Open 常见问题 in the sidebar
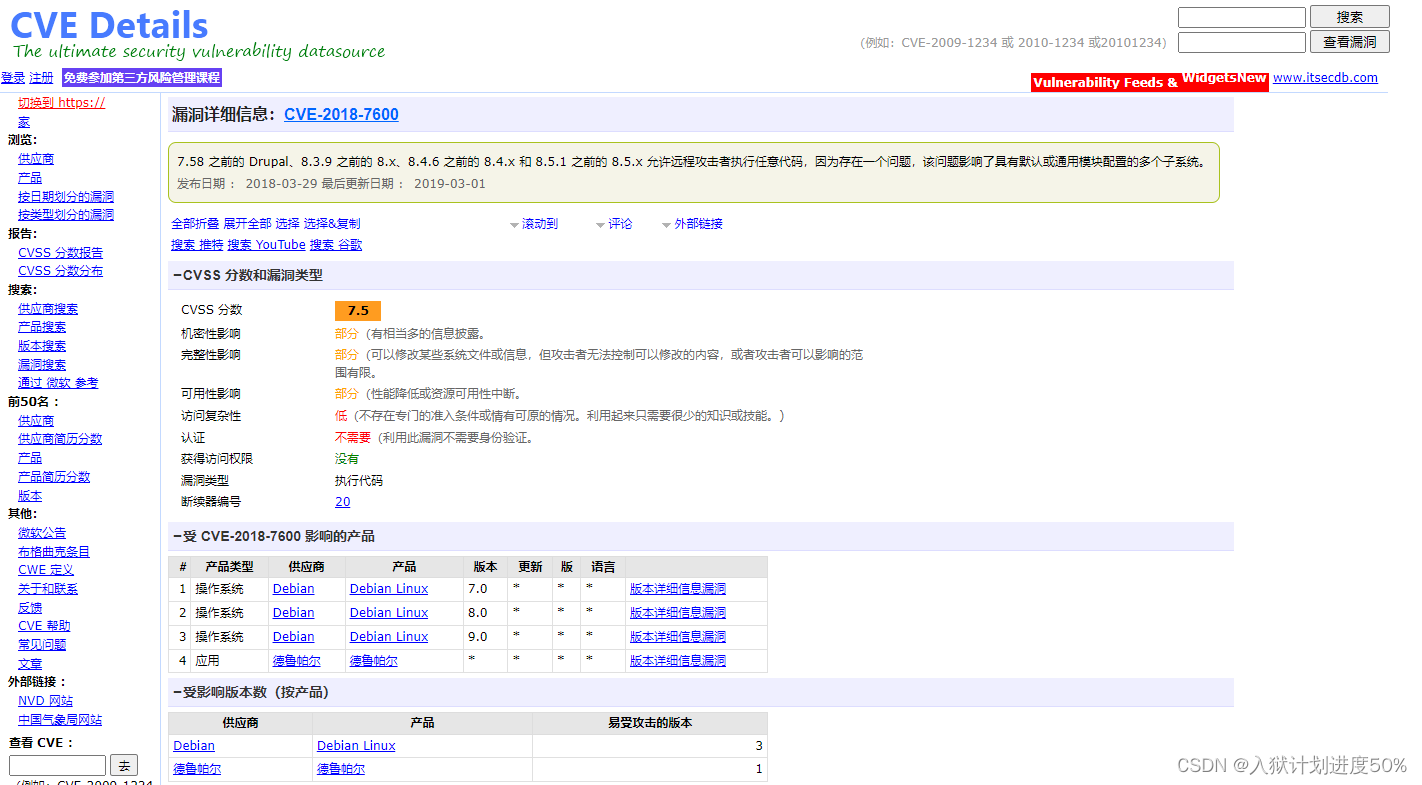 pyautogui.click(x=42, y=645)
